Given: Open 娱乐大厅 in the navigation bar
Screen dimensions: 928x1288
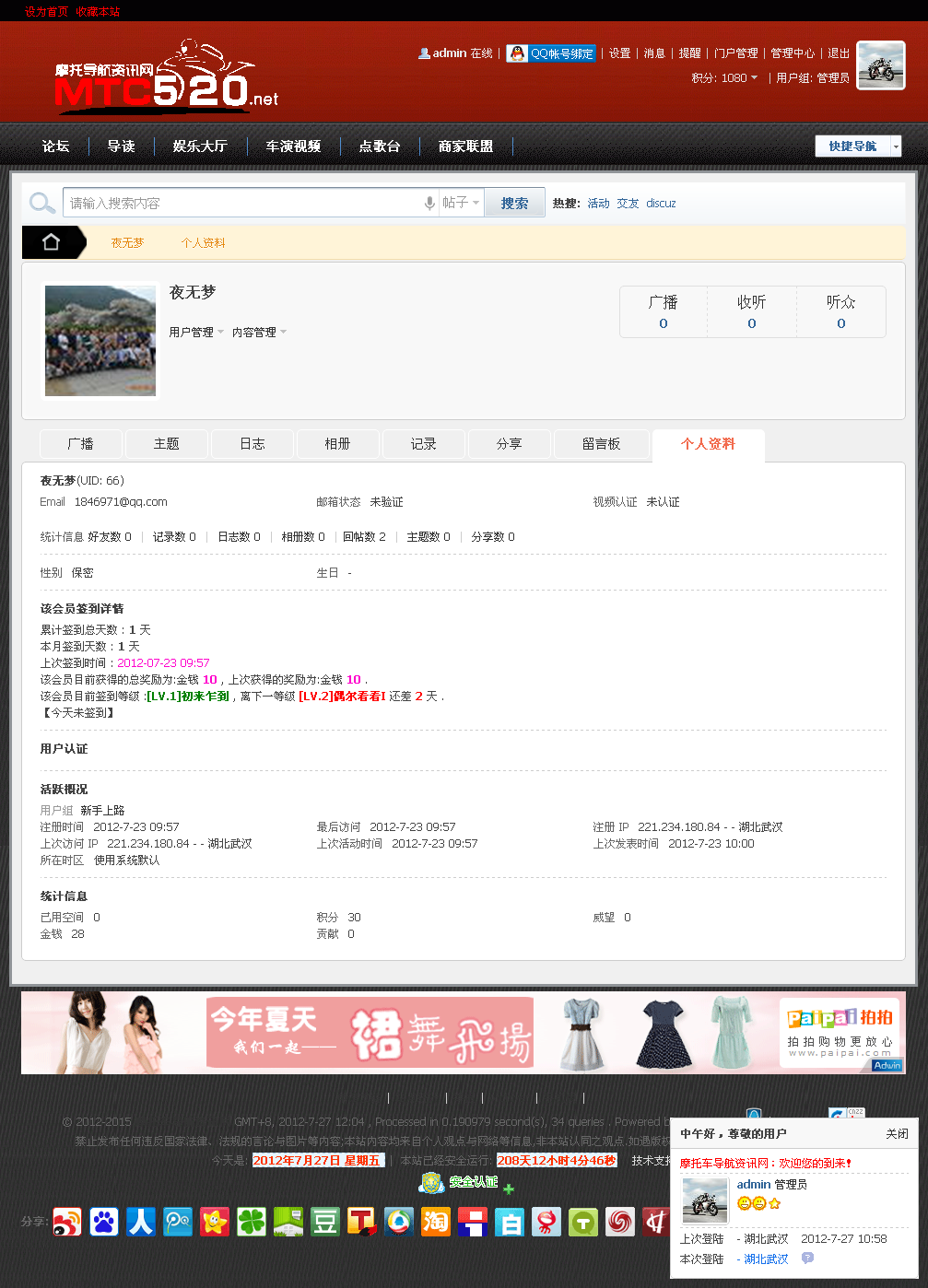Looking at the screenshot, I should click(x=199, y=146).
